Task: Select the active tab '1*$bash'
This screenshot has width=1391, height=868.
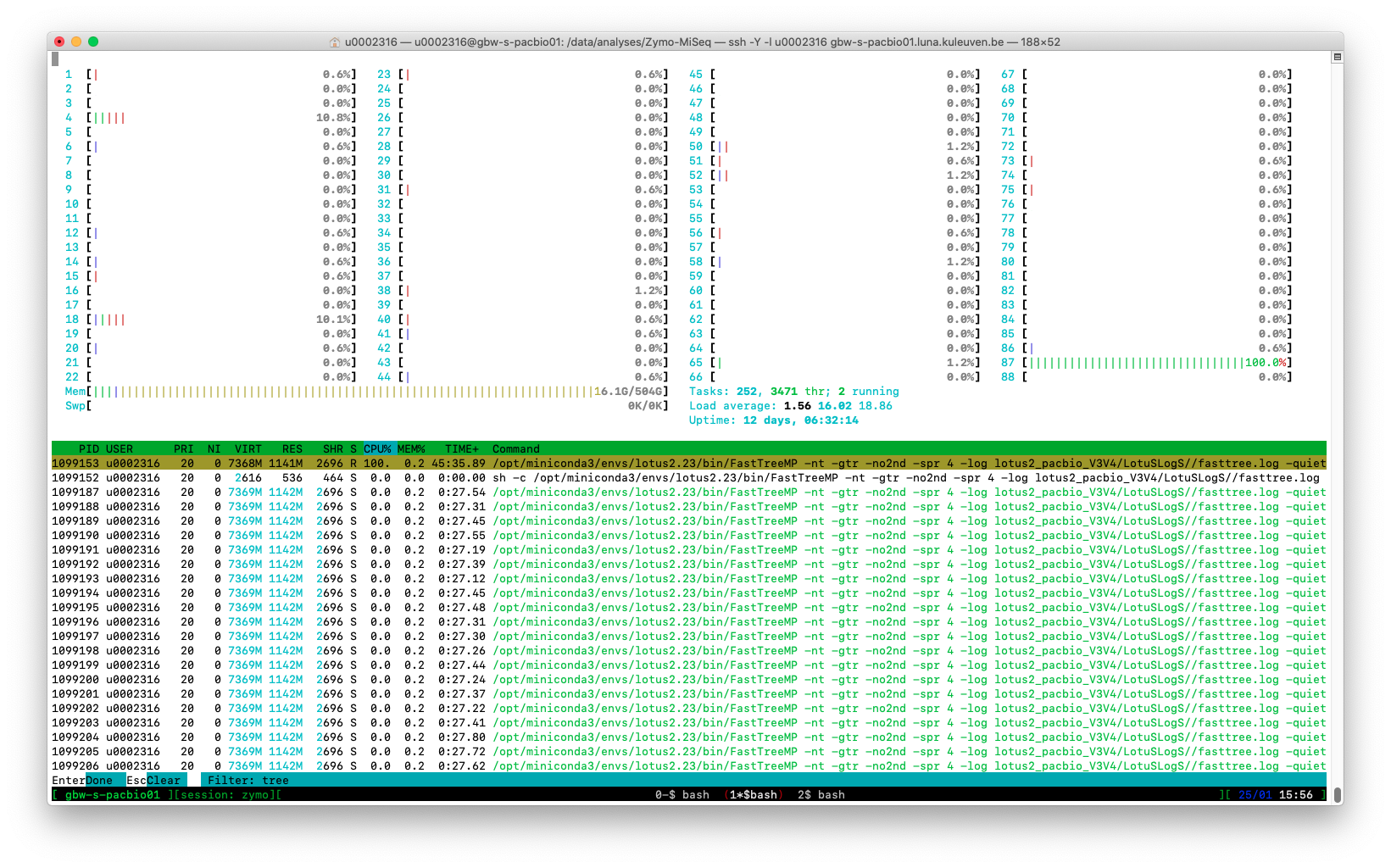Action: (753, 794)
